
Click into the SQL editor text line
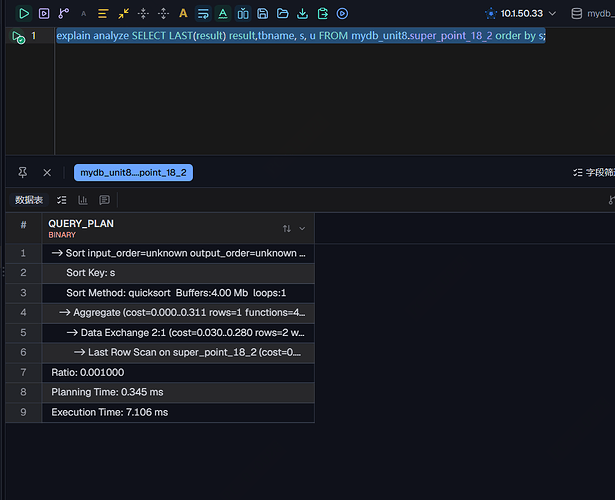pyautogui.click(x=300, y=36)
